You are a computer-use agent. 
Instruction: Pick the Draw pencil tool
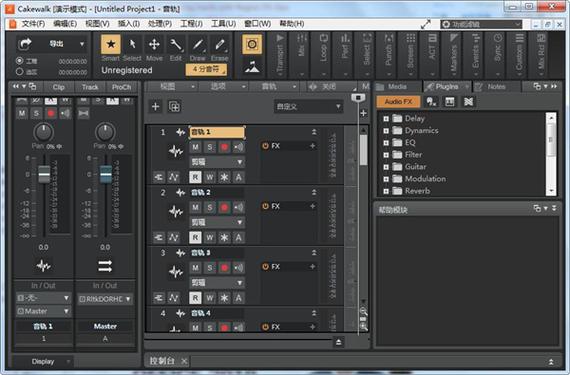click(198, 44)
